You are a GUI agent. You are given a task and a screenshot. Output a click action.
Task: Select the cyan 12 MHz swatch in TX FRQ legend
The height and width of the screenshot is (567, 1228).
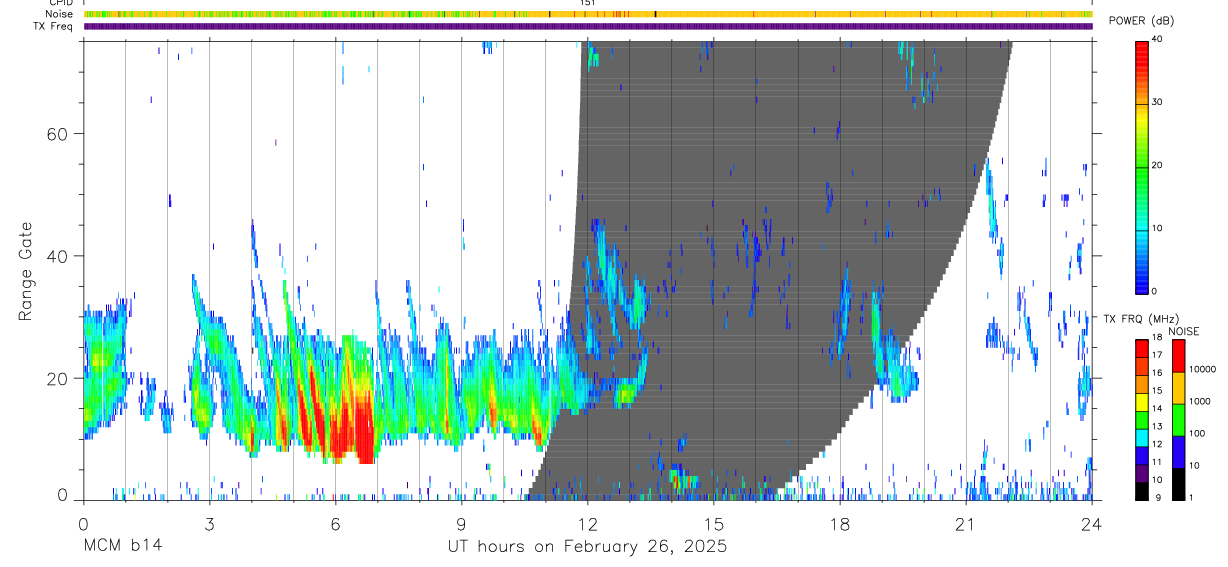click(1142, 438)
